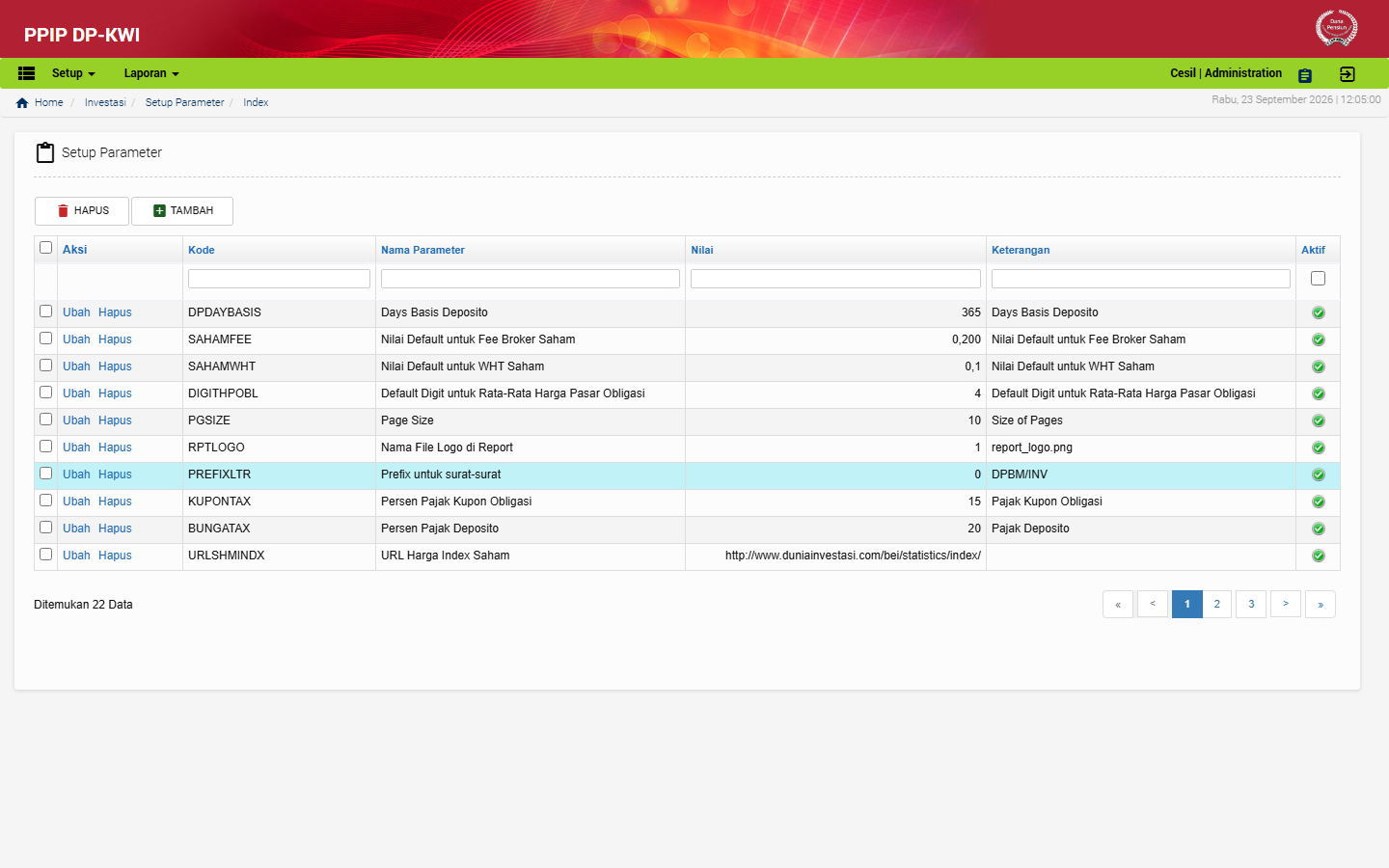Click active status icon for URLSHMINDX
1389x868 pixels.
point(1319,556)
